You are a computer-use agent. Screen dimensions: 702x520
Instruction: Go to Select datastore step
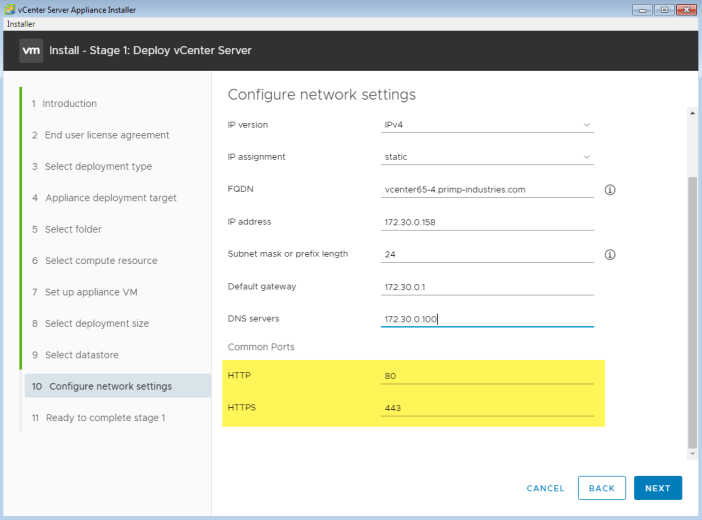pos(75,355)
